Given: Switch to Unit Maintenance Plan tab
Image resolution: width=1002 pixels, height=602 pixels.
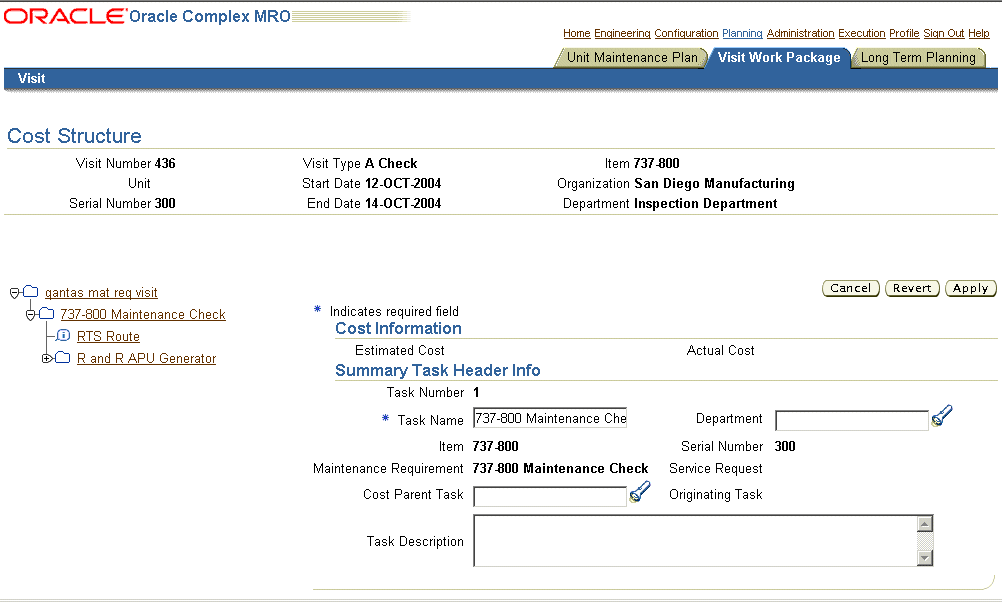Looking at the screenshot, I should [x=632, y=58].
